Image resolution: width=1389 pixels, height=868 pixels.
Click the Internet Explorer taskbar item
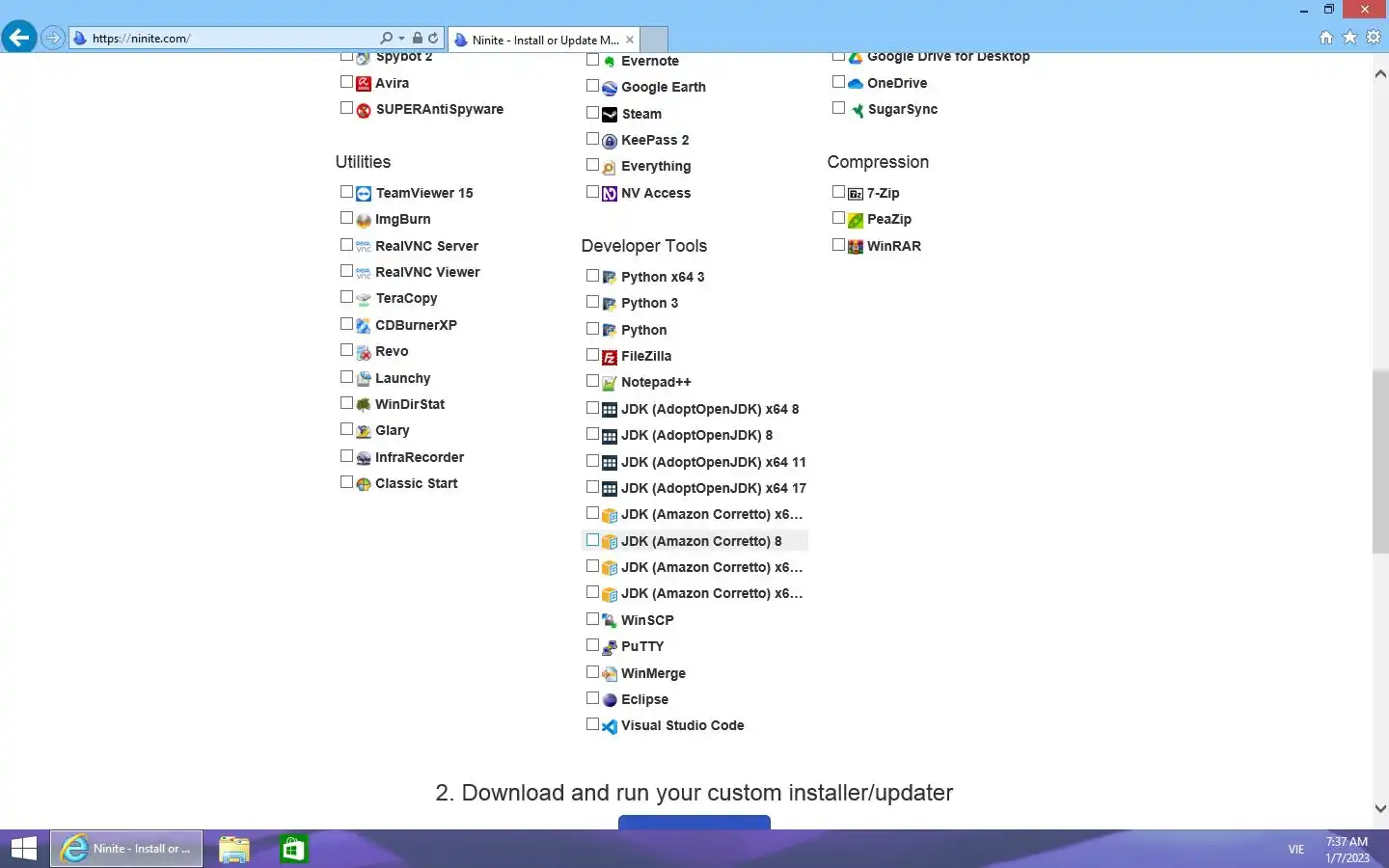[x=126, y=849]
